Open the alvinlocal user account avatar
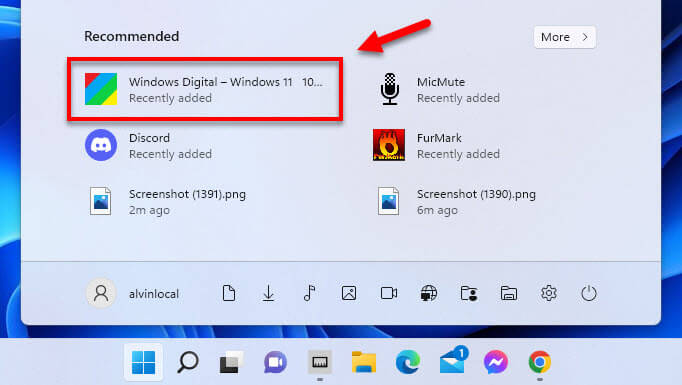This screenshot has height=385, width=682. coord(101,293)
